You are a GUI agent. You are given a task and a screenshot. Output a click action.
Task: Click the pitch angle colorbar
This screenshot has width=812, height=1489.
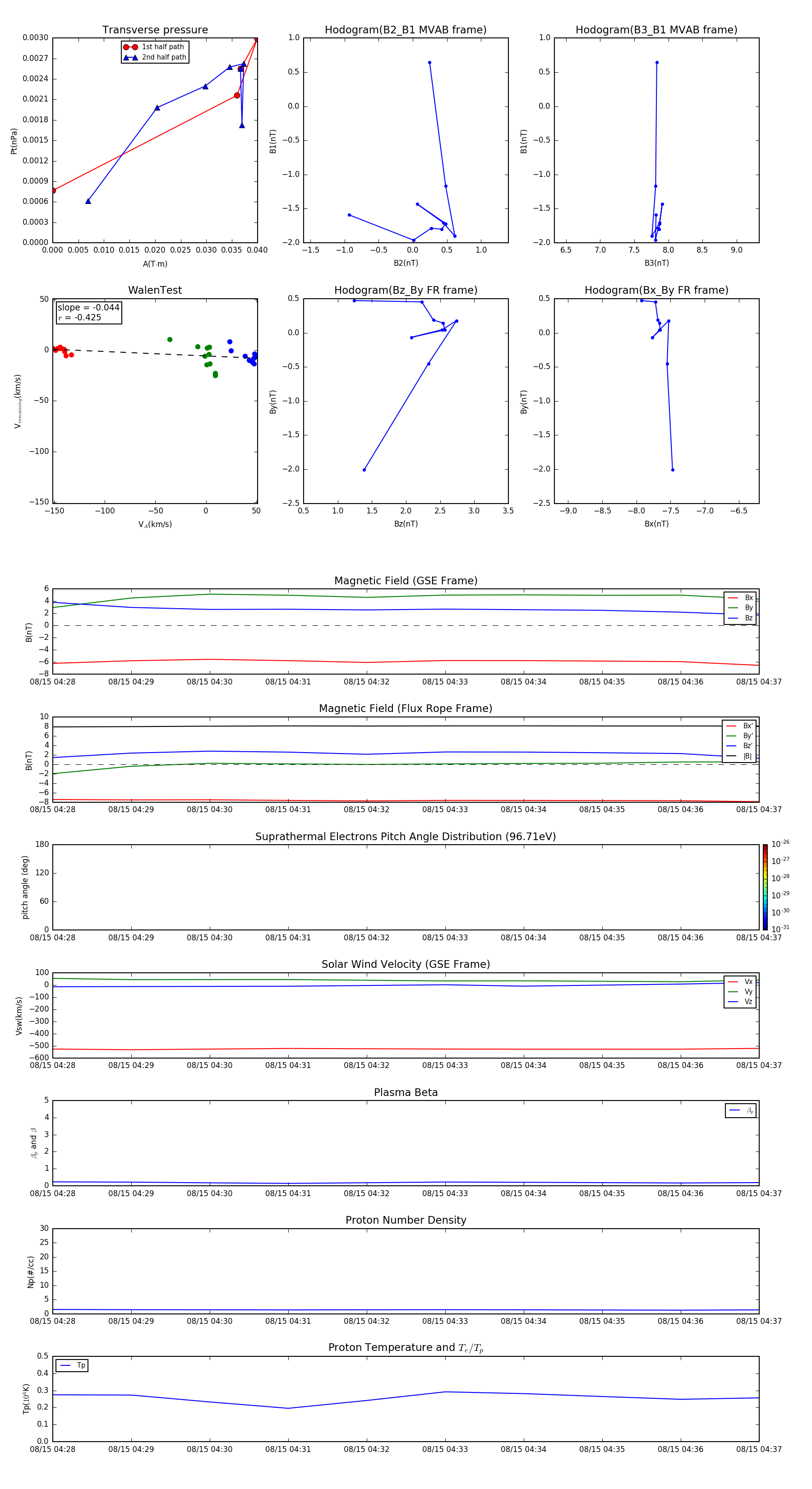[765, 887]
